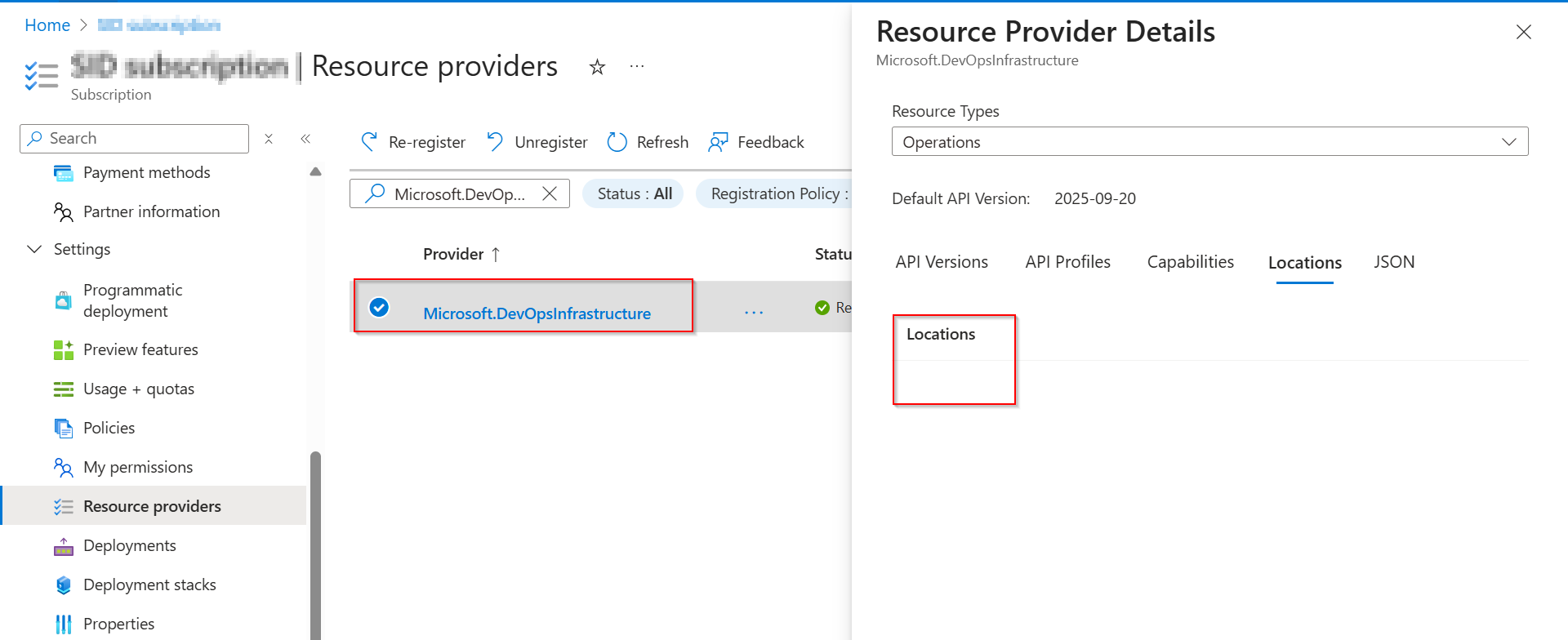1568x640 pixels.
Task: Click the Usage + quotas icon
Action: click(x=63, y=389)
